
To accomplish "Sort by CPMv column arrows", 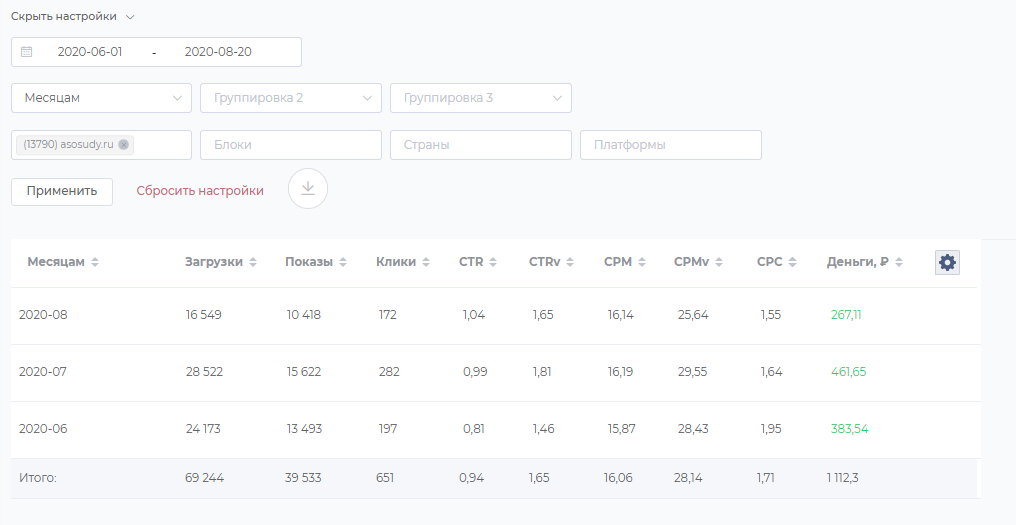I will pyautogui.click(x=719, y=262).
